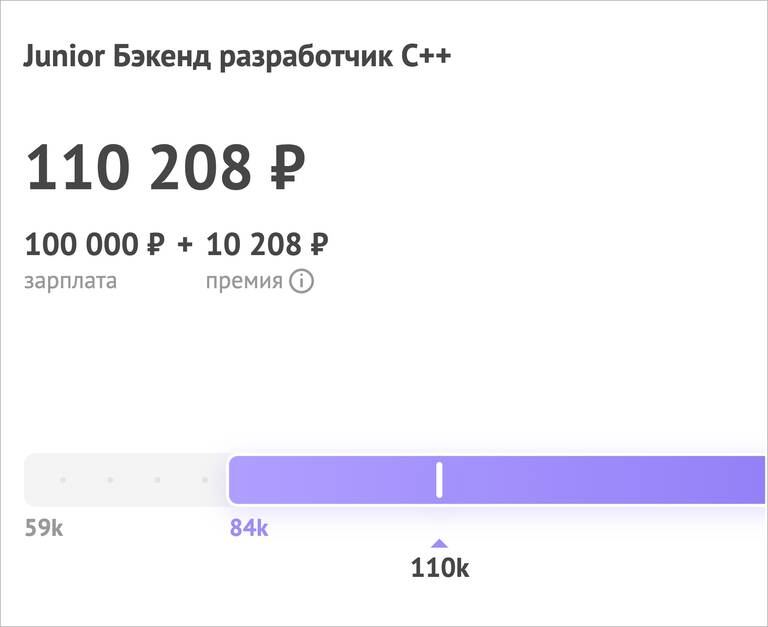The height and width of the screenshot is (627, 768).
Task: Click the second dot in gray bar section
Action: click(110, 480)
